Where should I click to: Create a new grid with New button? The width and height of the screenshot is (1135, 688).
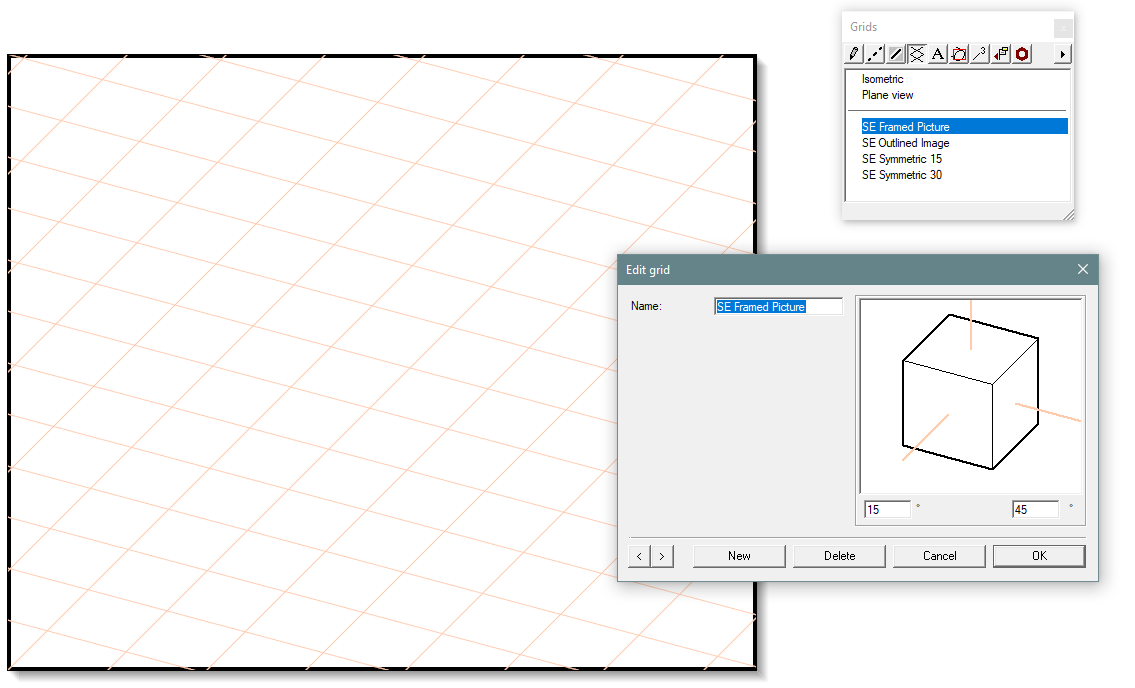pos(739,555)
